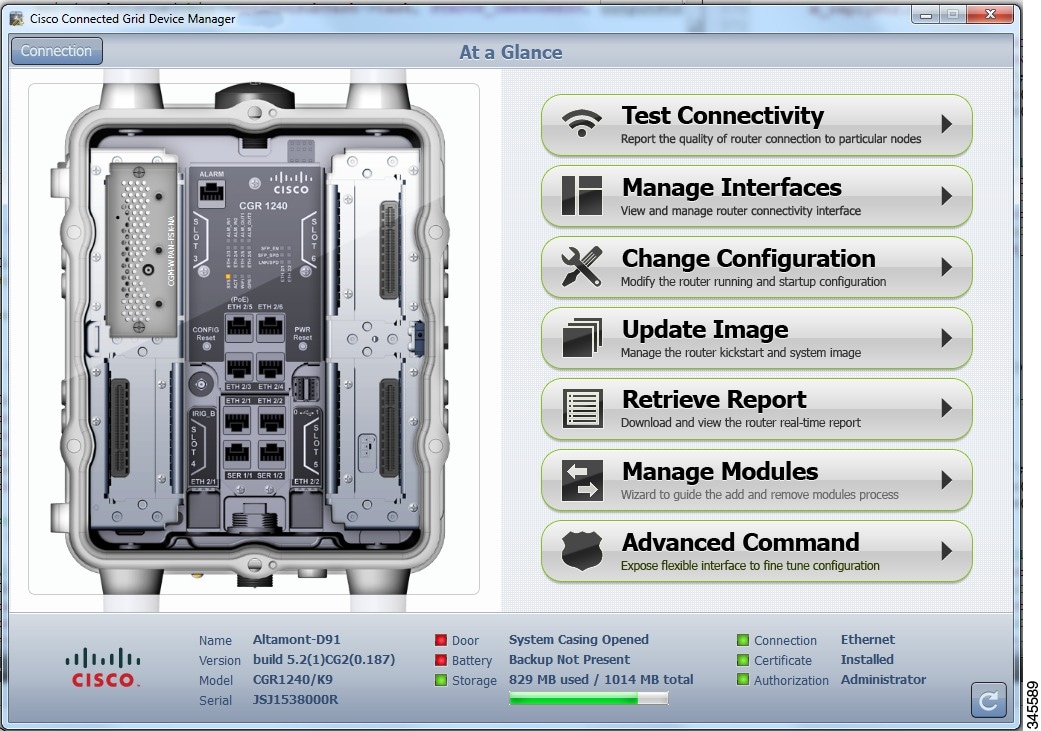Click the ETH 2/5 port on router image

pyautogui.click(x=239, y=327)
